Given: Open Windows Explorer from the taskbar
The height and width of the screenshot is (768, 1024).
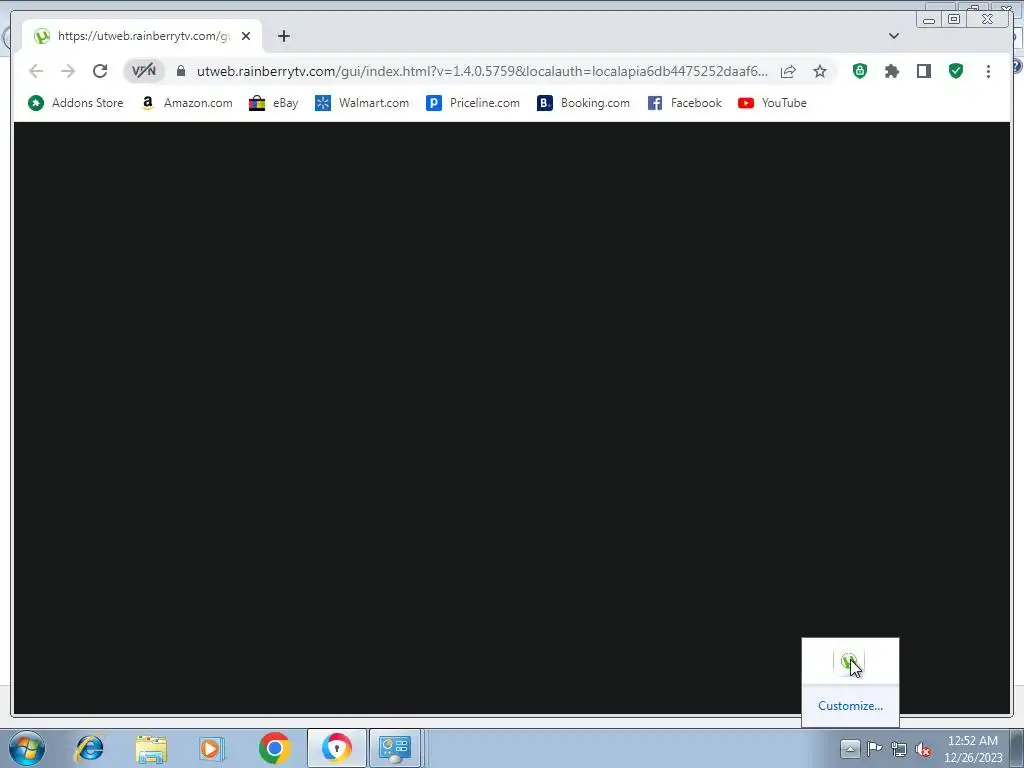Looking at the screenshot, I should [x=151, y=748].
